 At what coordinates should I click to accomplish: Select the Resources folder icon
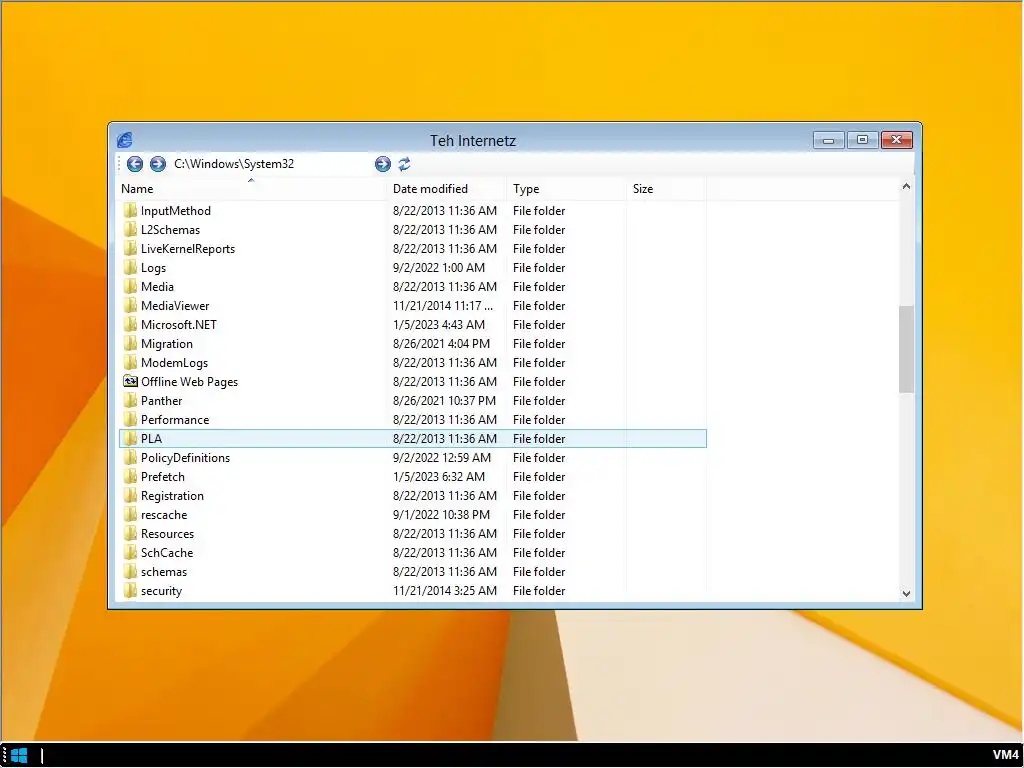coord(130,533)
